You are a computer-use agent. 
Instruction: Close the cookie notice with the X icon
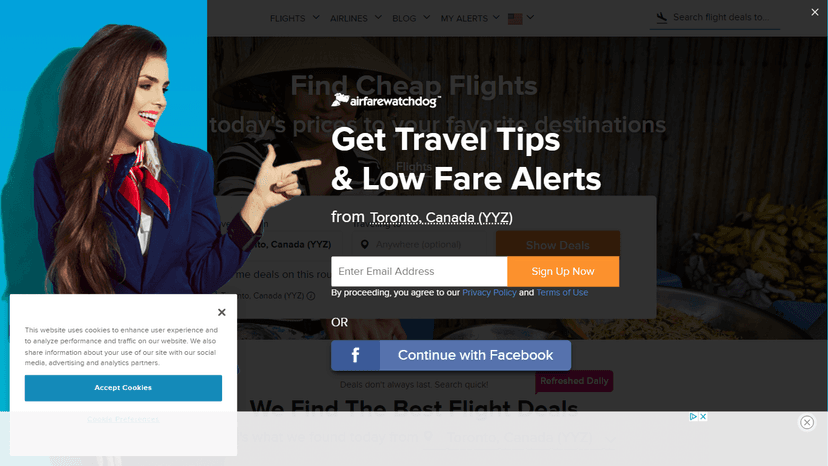tap(222, 312)
